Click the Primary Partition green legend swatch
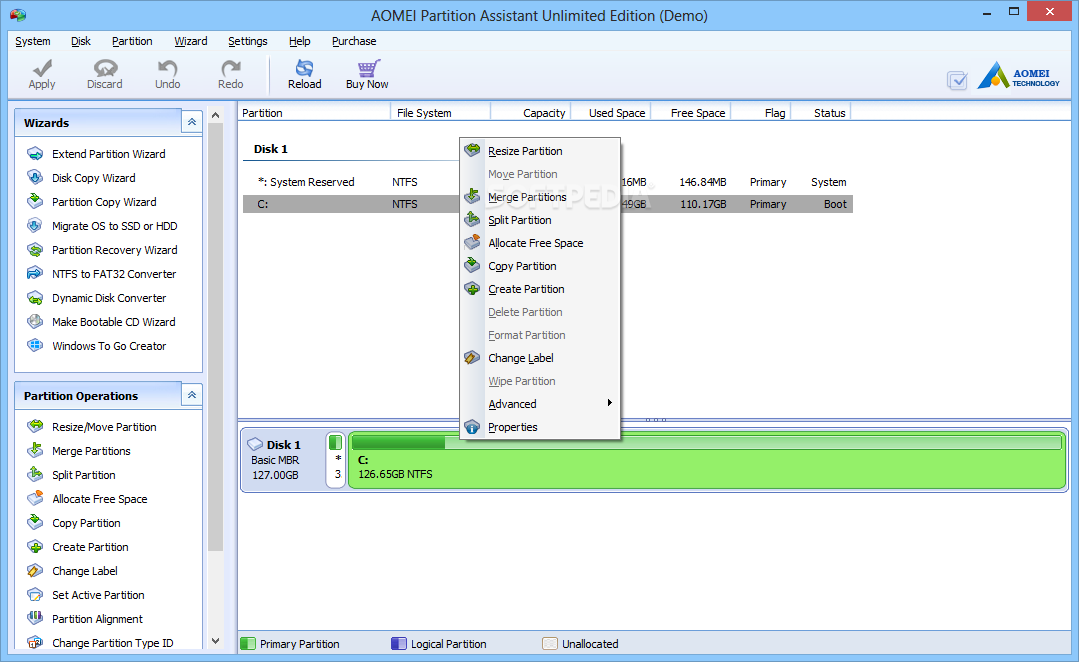Screen dimensions: 1079x662 248,643
